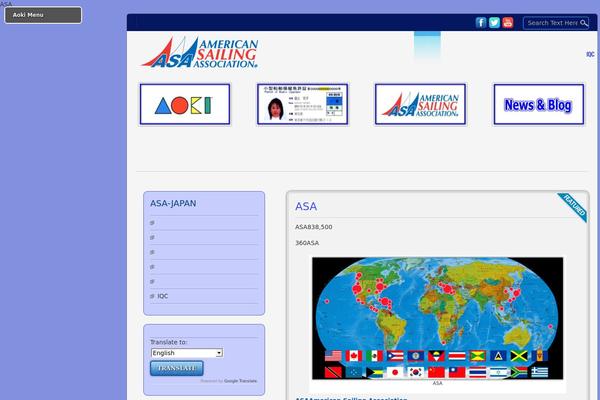Click the South Korea flag on map
Image resolution: width=600 pixels, height=400 pixels.
click(416, 372)
